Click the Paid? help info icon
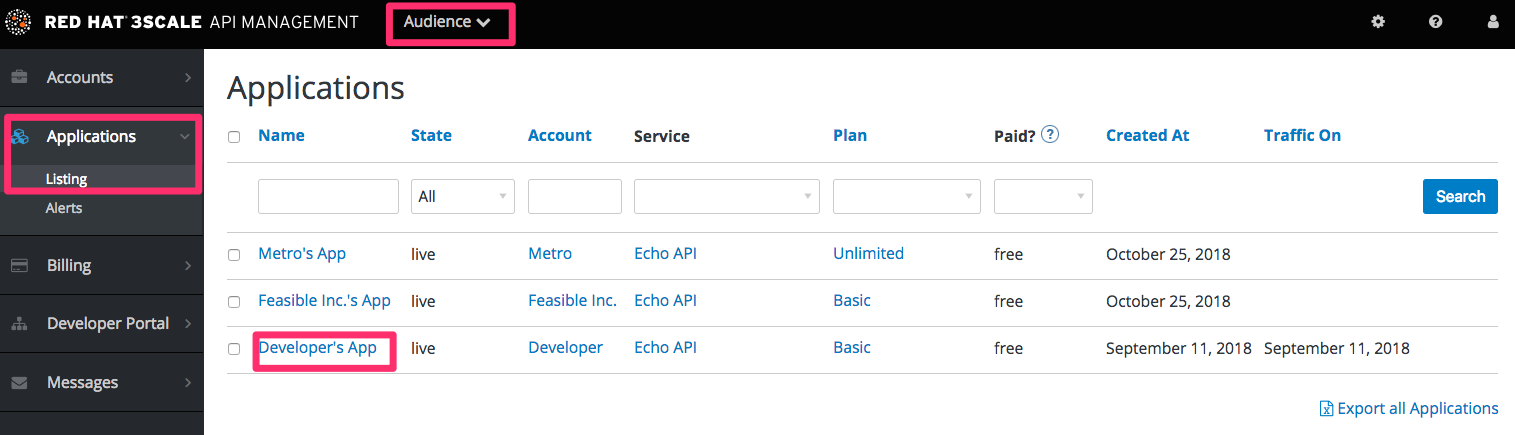The width and height of the screenshot is (1515, 435). pyautogui.click(x=1050, y=134)
